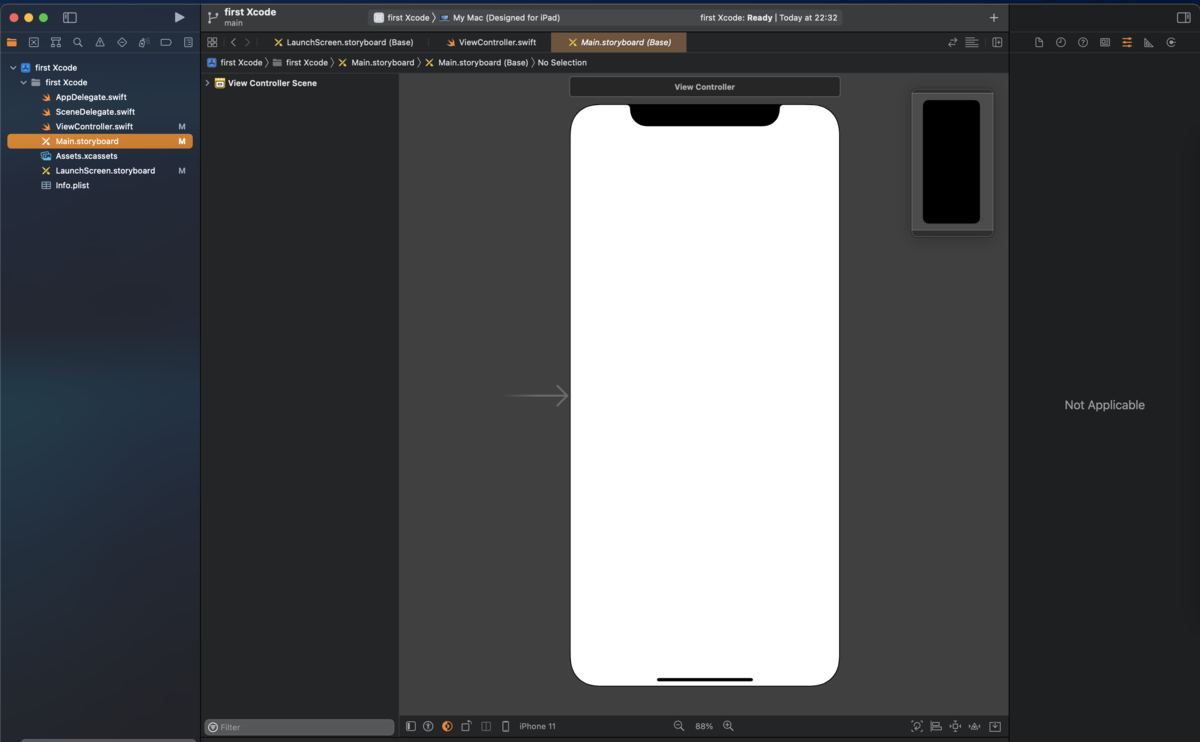Open the editor options lines menu
This screenshot has width=1200, height=742.
click(972, 42)
